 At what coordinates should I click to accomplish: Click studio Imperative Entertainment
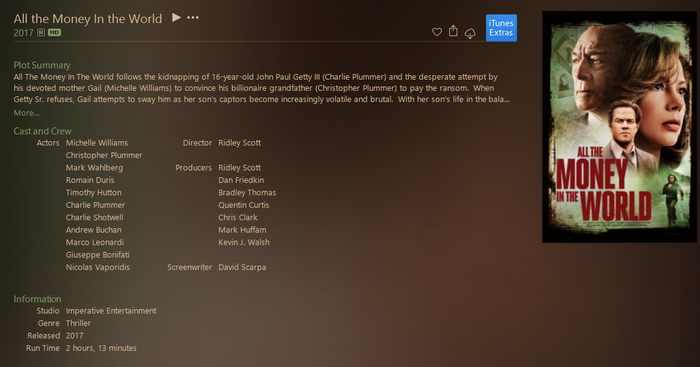click(111, 311)
